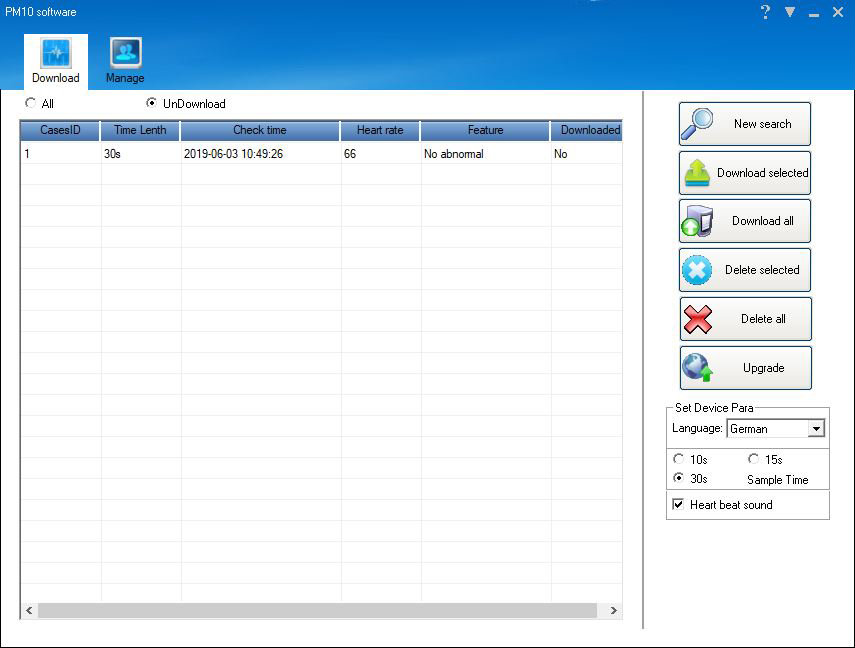Click the Download all device icon
The height and width of the screenshot is (648, 855).
[697, 221]
